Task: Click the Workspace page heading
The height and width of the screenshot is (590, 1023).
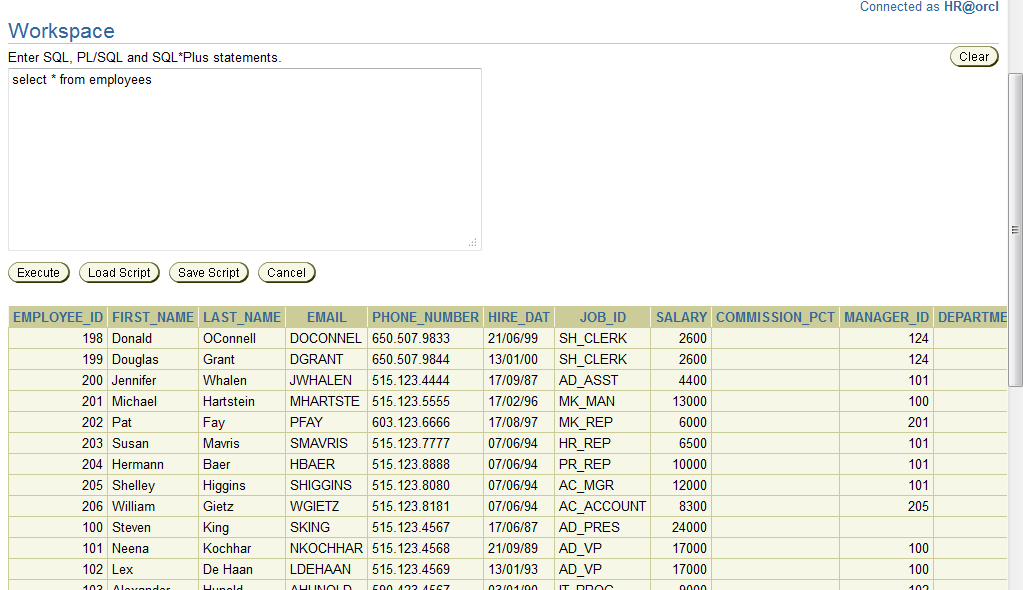Action: [61, 31]
